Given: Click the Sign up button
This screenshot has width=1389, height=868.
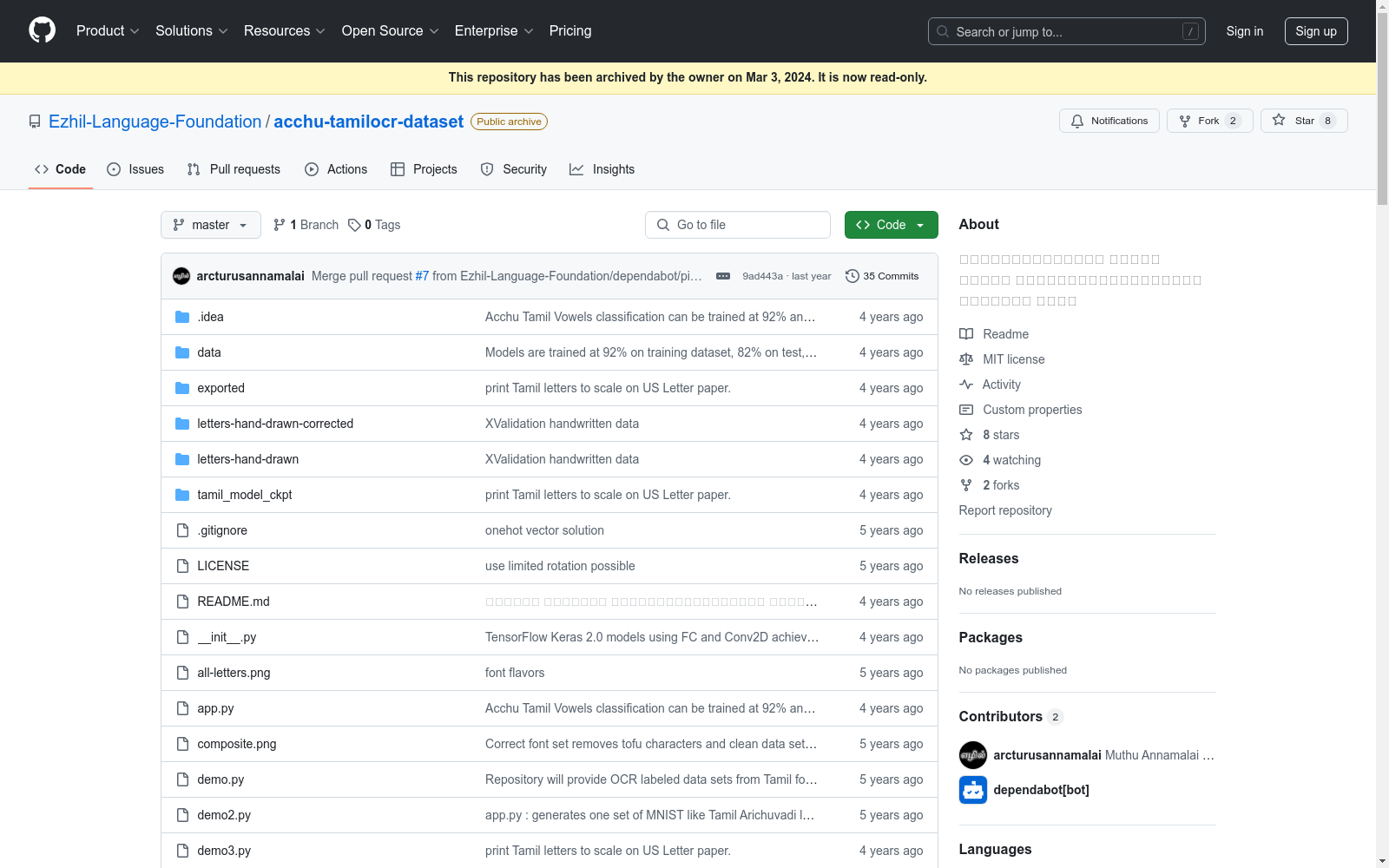Looking at the screenshot, I should (x=1316, y=31).
